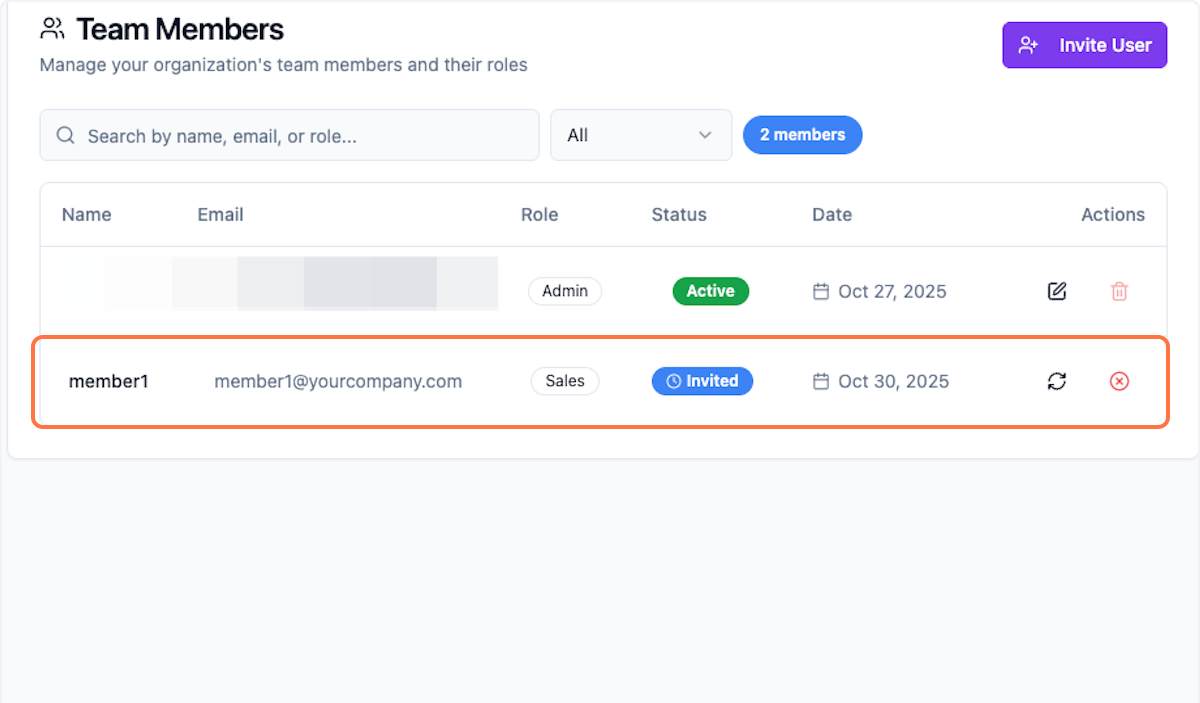The width and height of the screenshot is (1200, 703).
Task: Click the resend invitation icon for member1
Action: pos(1057,381)
